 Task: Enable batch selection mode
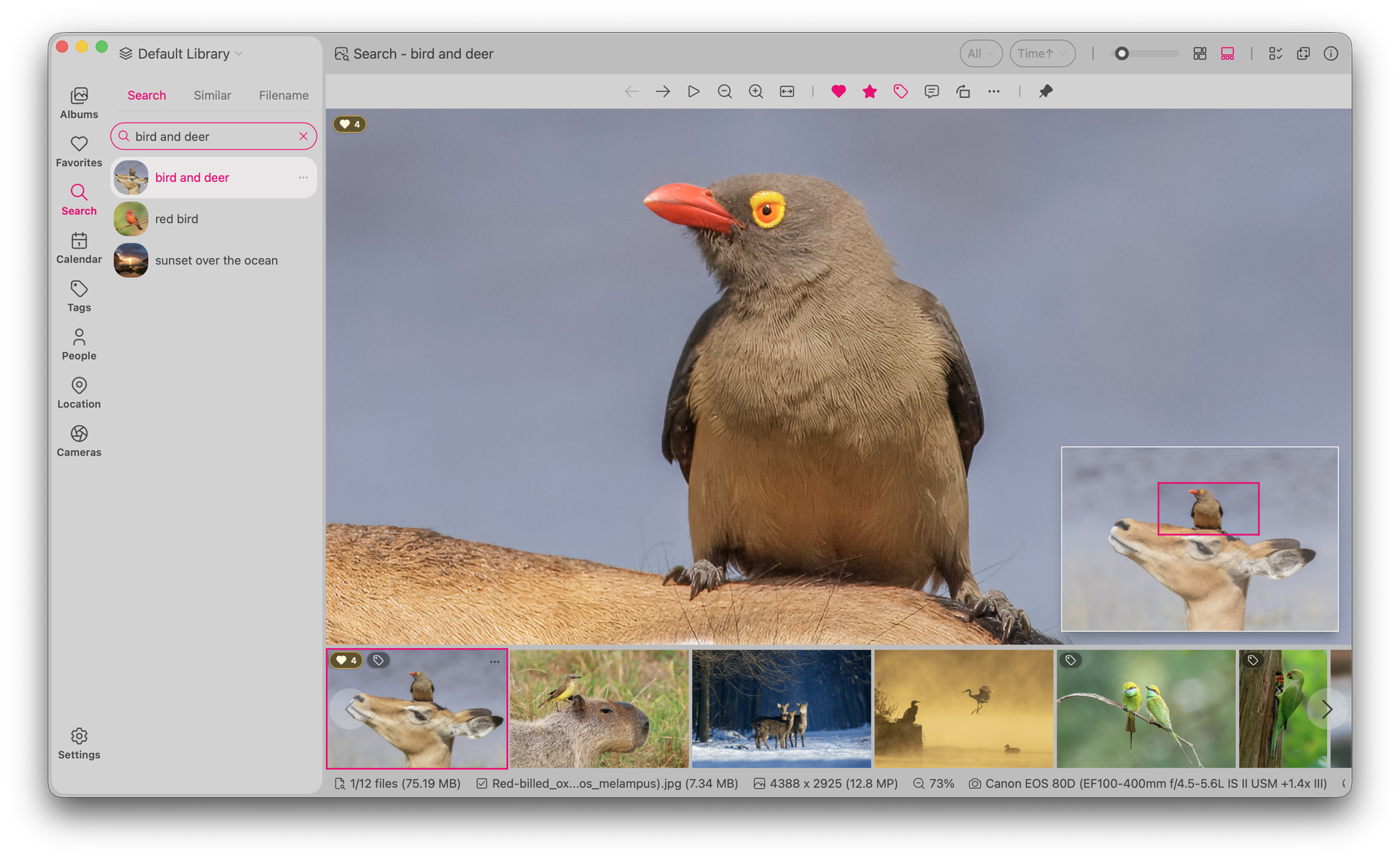(x=1275, y=53)
